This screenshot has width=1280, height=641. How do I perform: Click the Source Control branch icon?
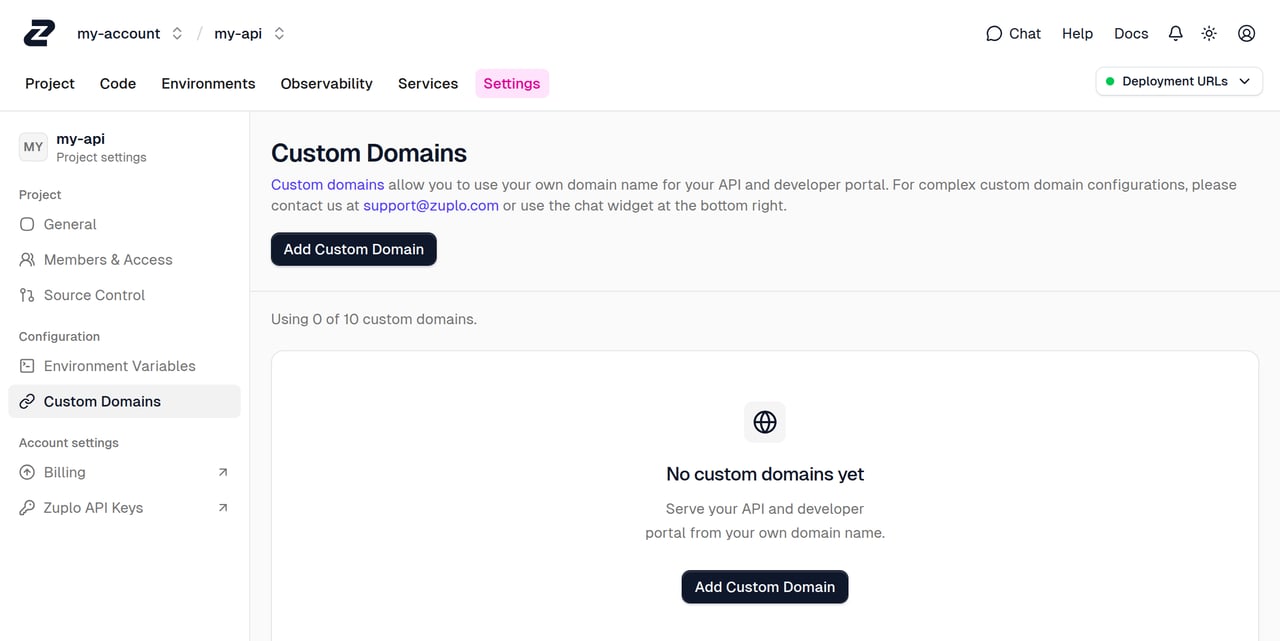point(27,295)
